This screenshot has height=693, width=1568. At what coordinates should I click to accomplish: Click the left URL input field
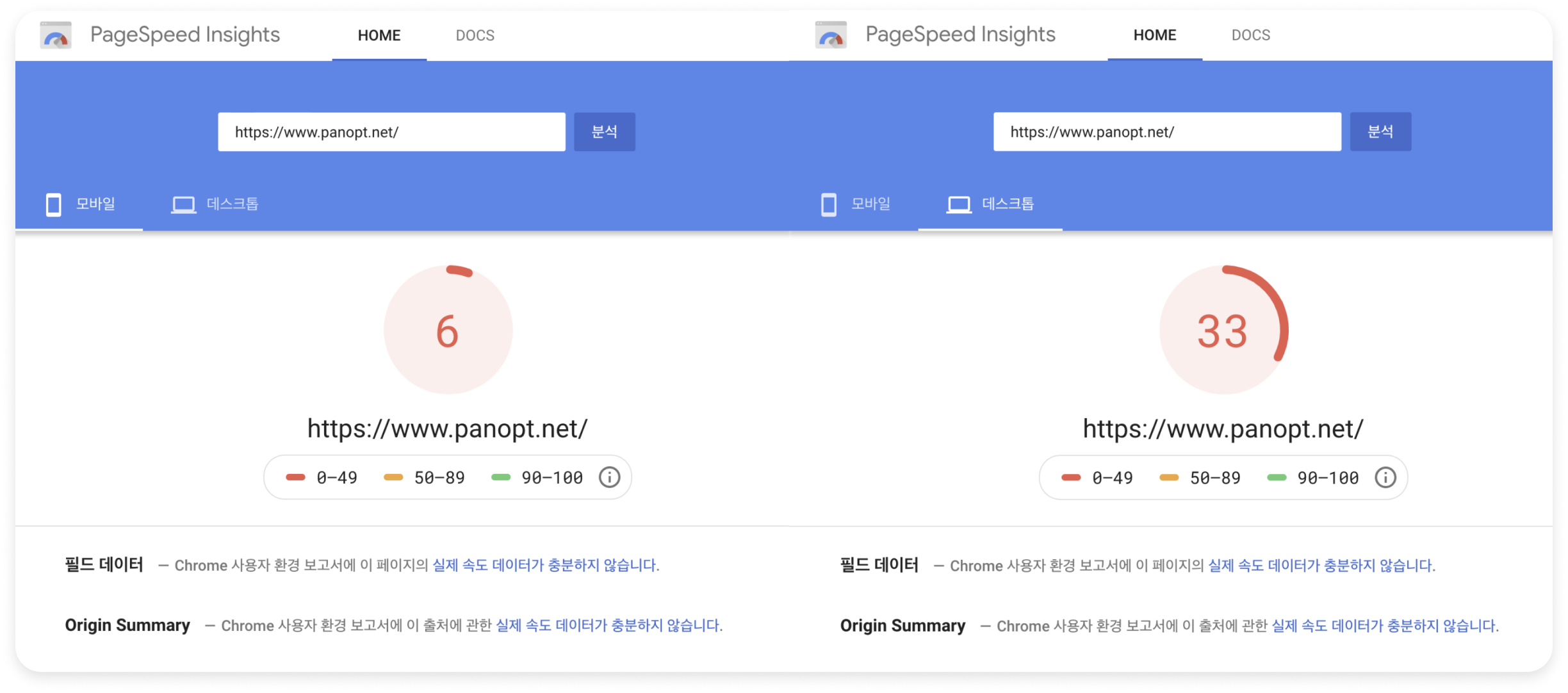391,132
